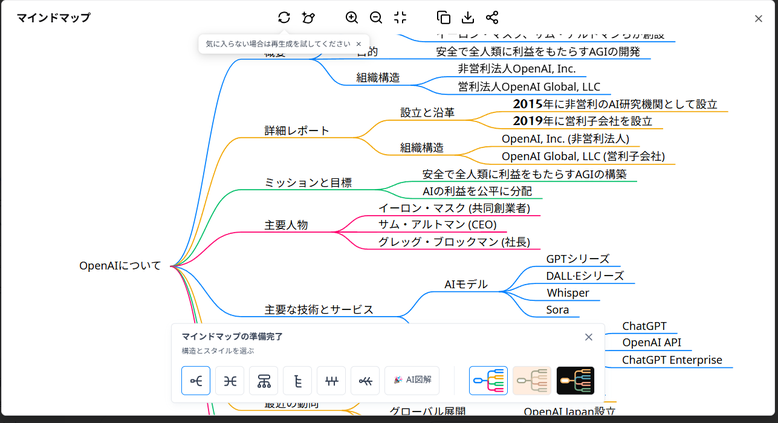Select the グレッグ・ブロックマン (社長) node
Screen dimensions: 778x423
point(454,242)
